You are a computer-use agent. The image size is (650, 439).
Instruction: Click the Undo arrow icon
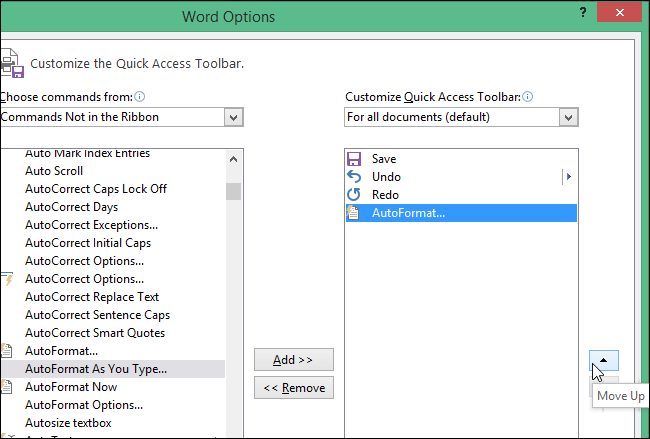pyautogui.click(x=353, y=177)
